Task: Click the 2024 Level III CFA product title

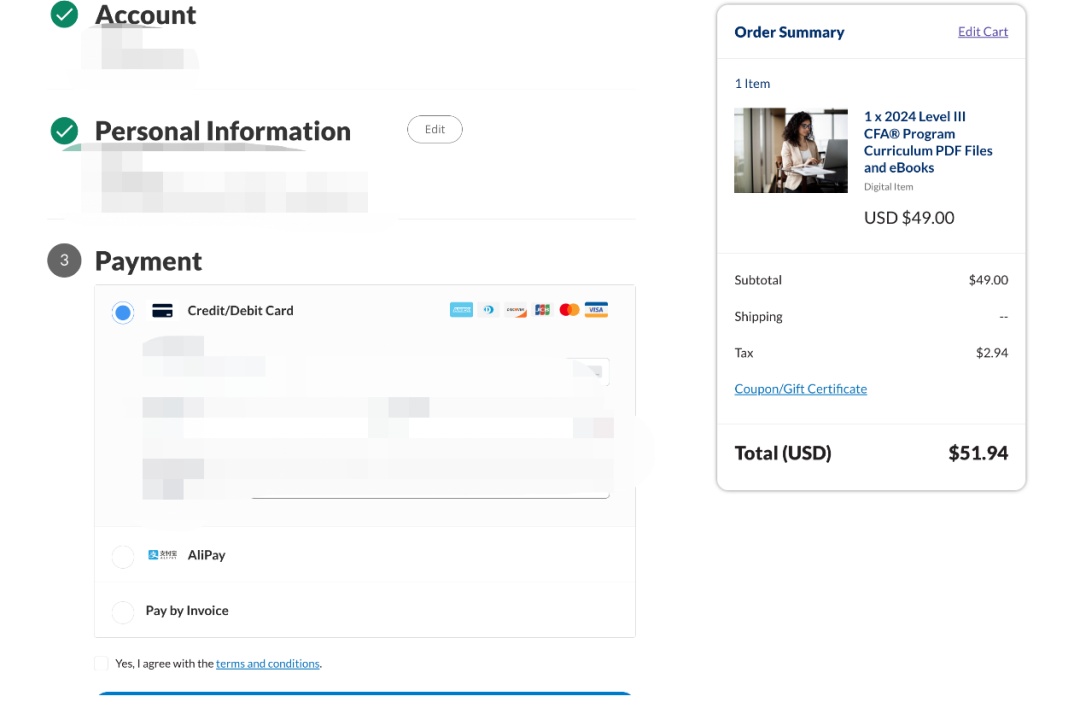Action: 928,142
